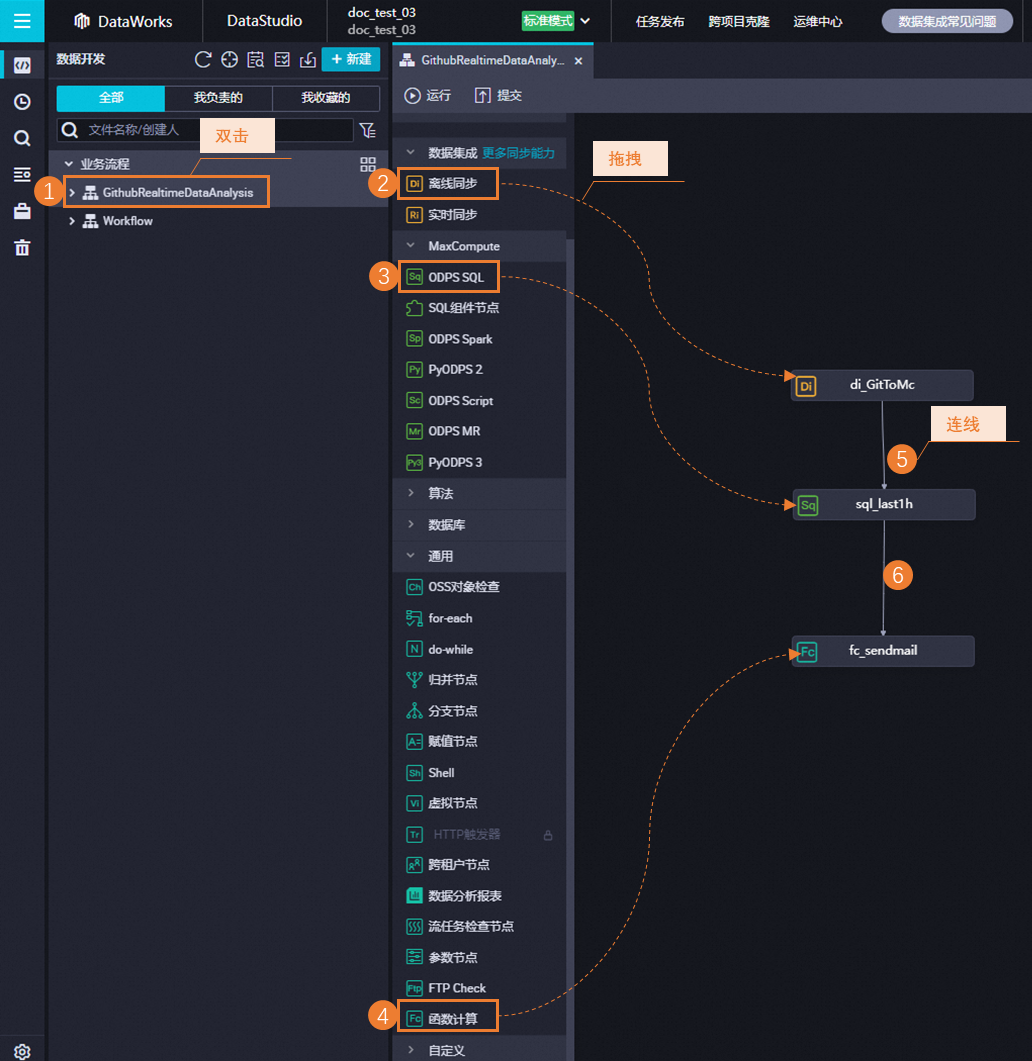Click the locate crosshair icon
Screen dimensions: 1032x1061
pos(229,60)
